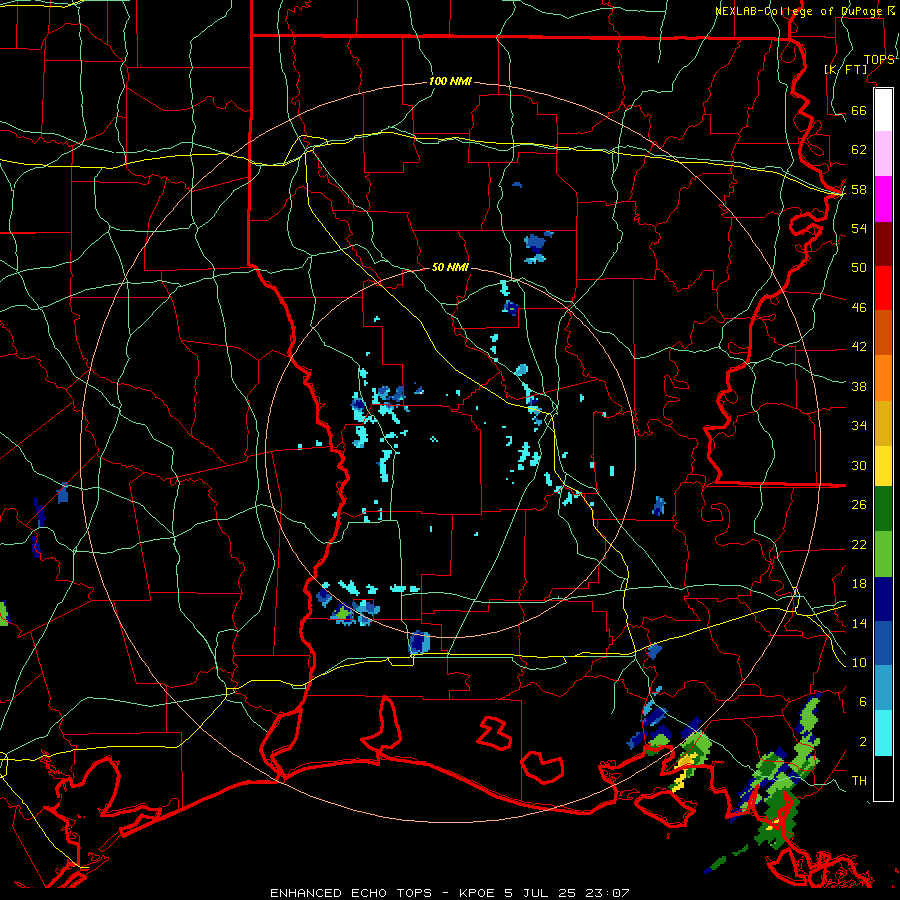Pick the dark green legend swatch
The image size is (900, 900).
[x=883, y=509]
